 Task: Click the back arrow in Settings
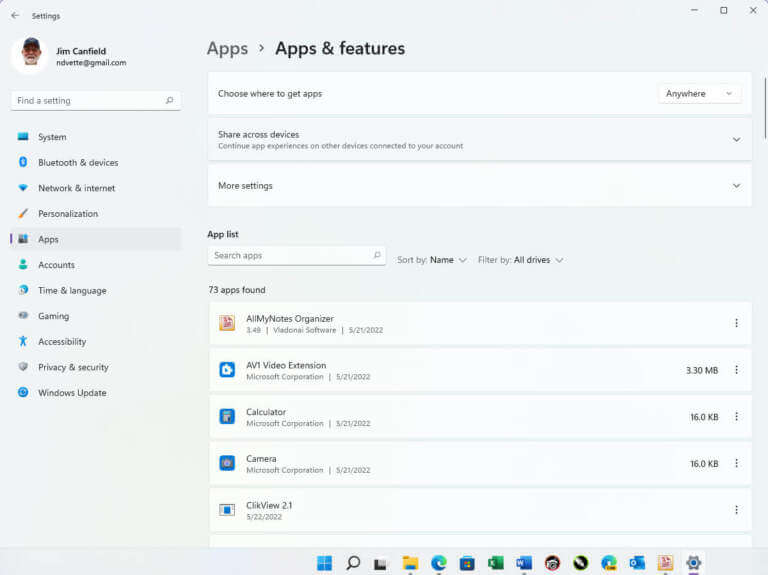(x=15, y=16)
